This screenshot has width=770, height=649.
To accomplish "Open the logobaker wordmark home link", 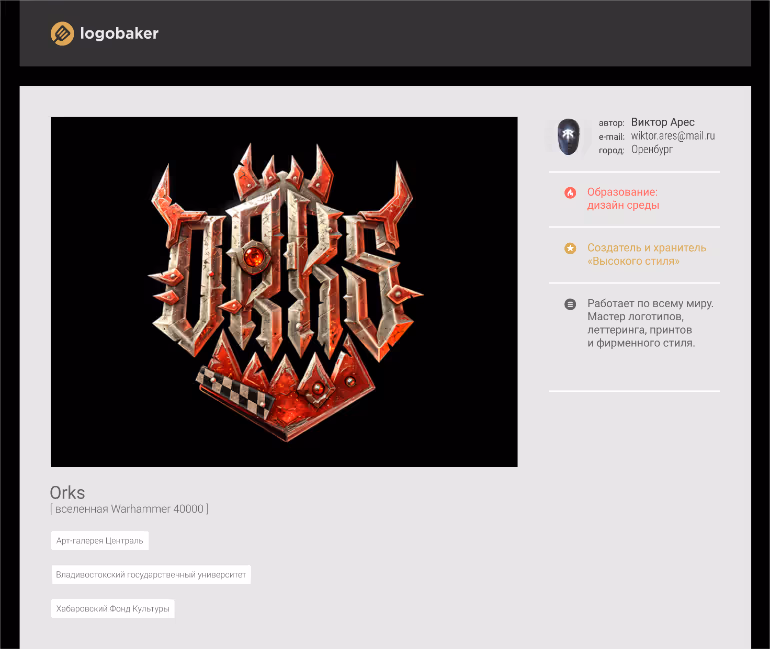I will pyautogui.click(x=119, y=33).
